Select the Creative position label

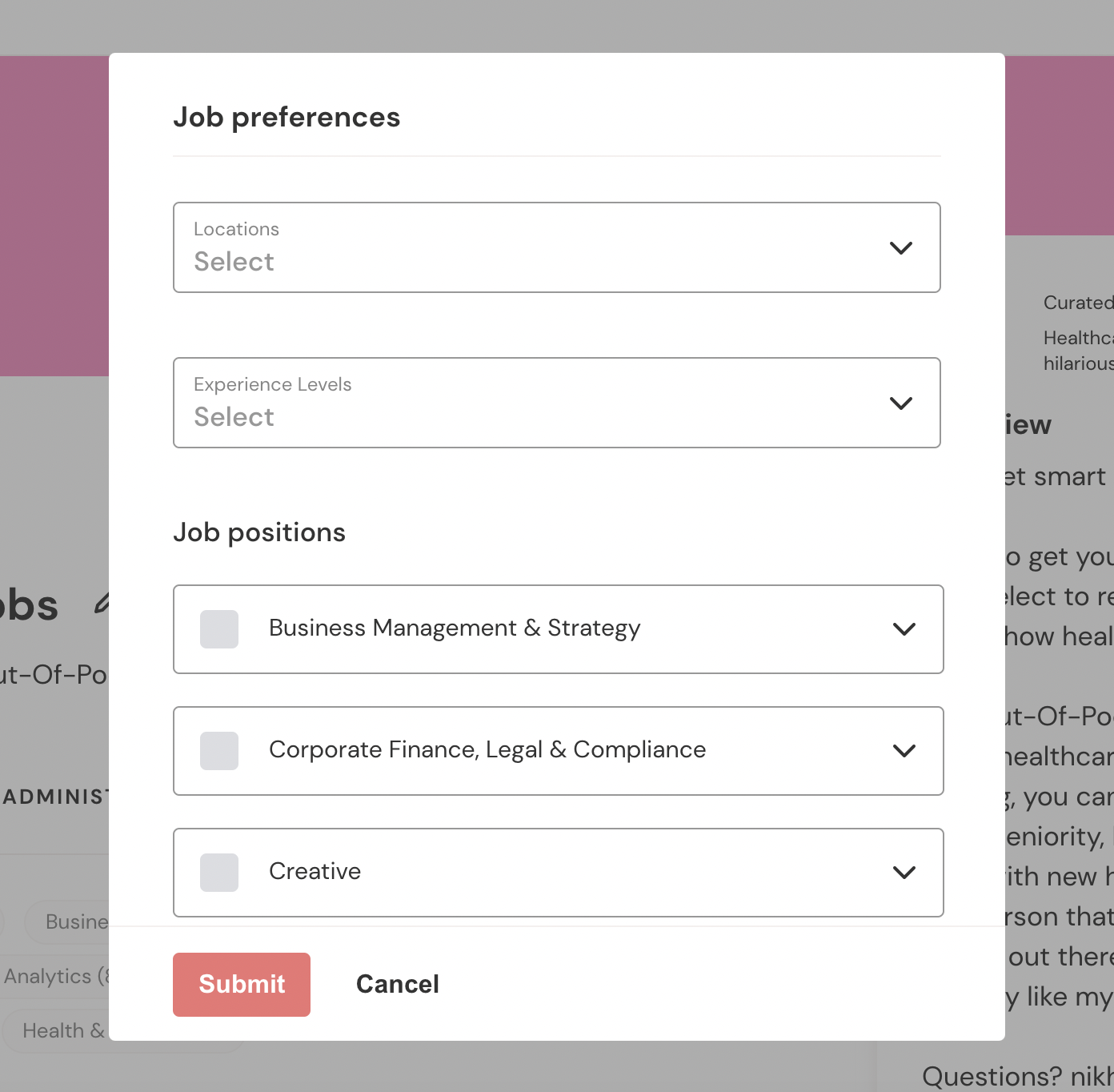coord(315,871)
